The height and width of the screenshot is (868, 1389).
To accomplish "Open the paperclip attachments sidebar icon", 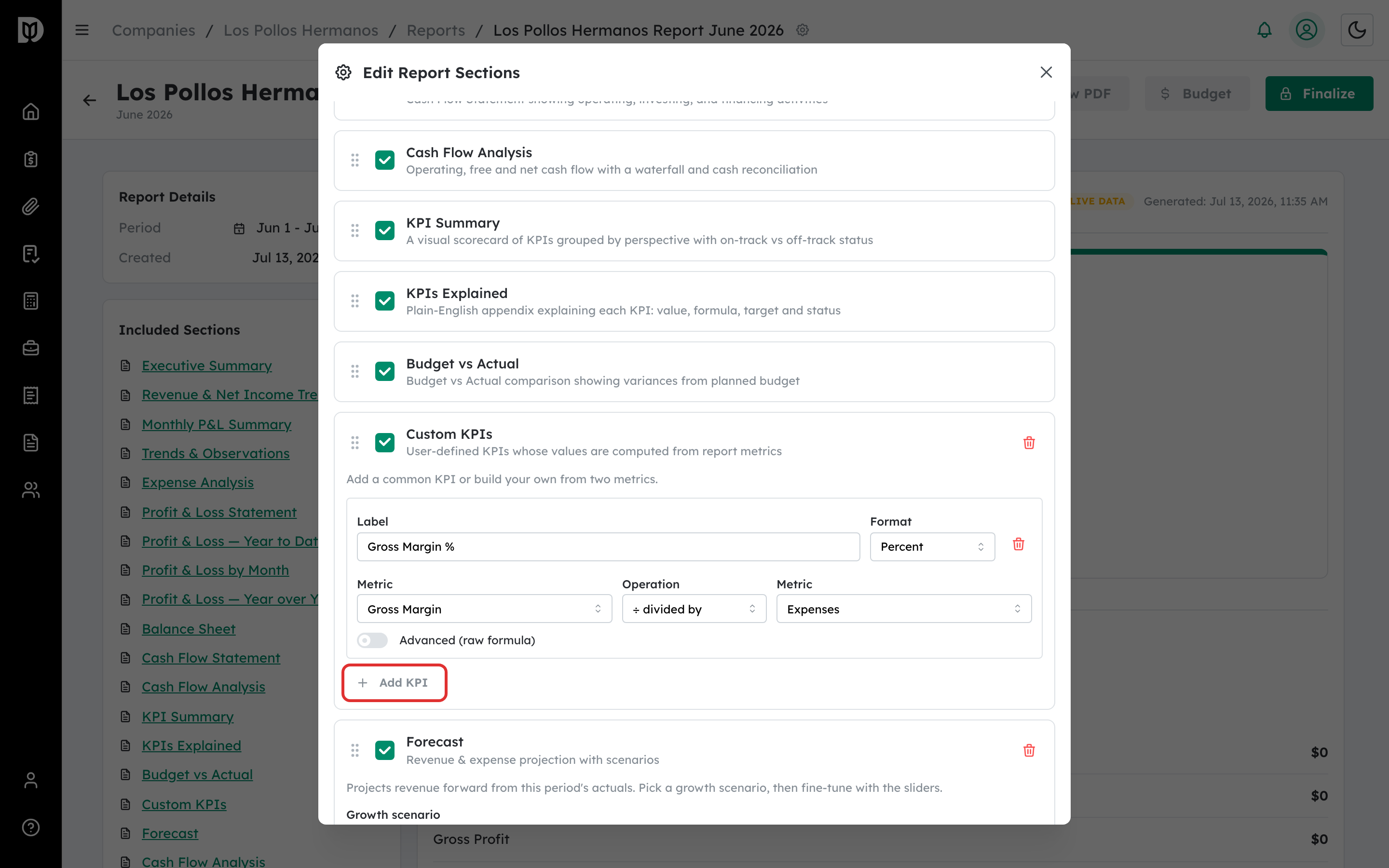I will (x=31, y=206).
